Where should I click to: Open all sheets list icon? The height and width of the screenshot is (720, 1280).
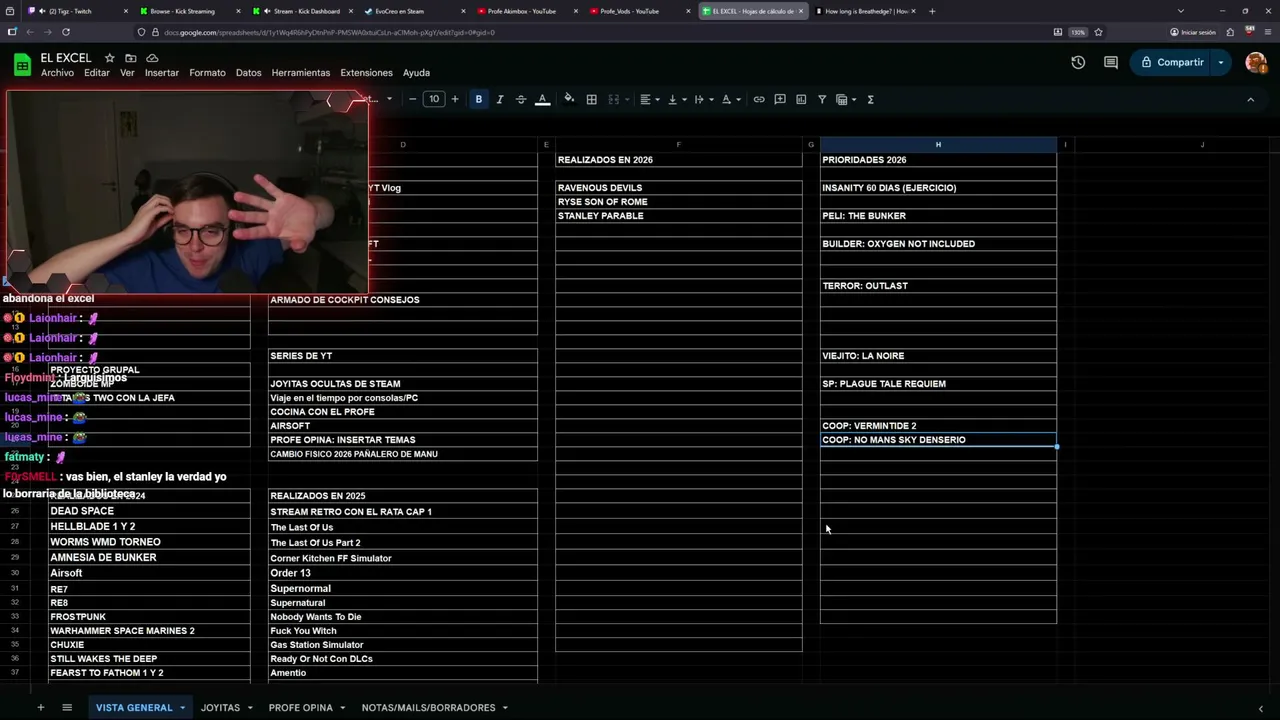pyautogui.click(x=67, y=707)
